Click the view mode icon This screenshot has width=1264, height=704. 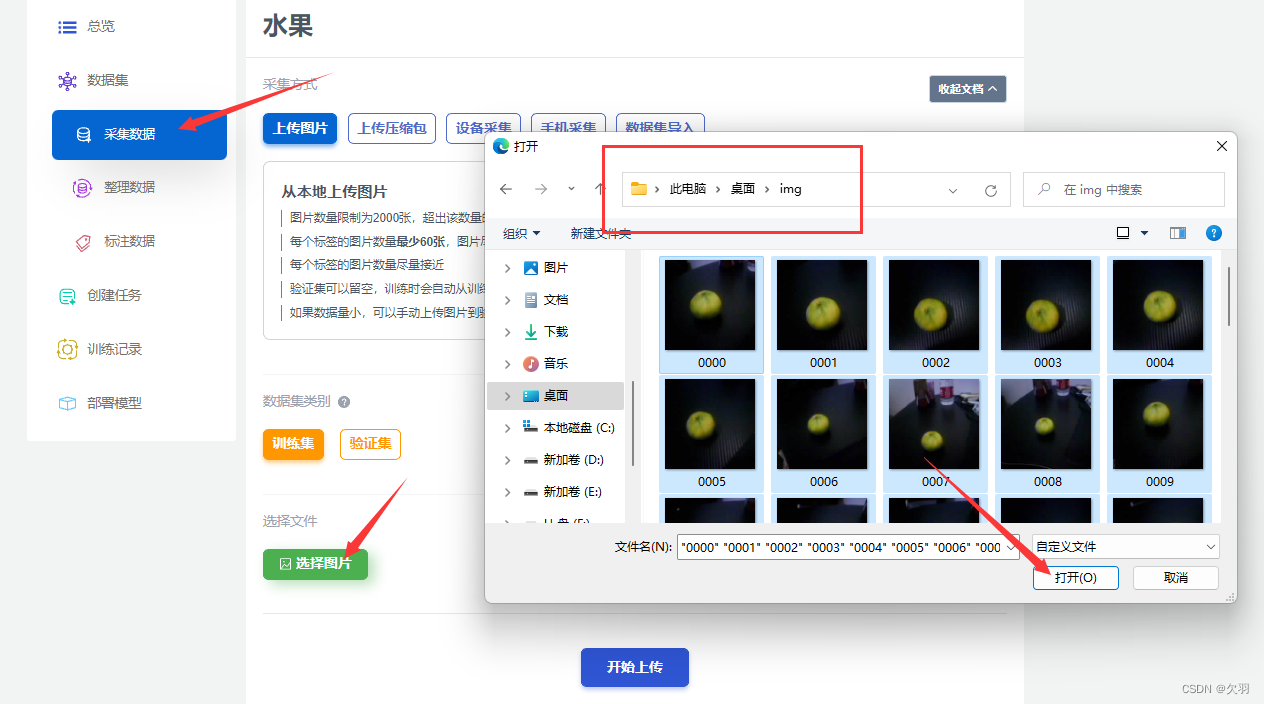[x=1123, y=233]
